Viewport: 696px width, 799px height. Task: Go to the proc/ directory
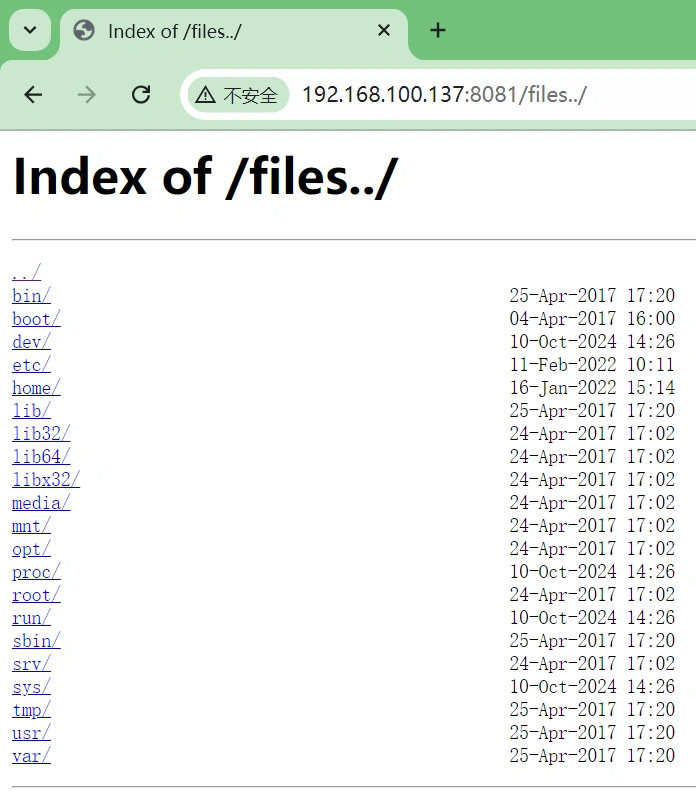tap(36, 572)
